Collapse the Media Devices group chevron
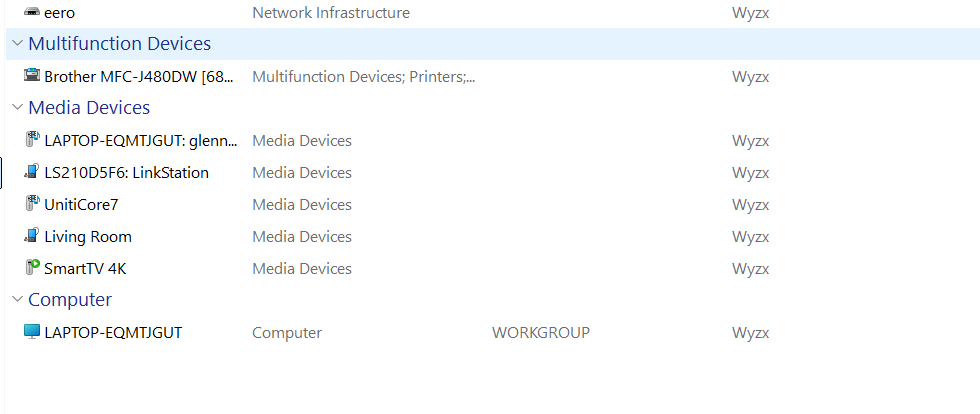The image size is (980, 414). point(18,108)
